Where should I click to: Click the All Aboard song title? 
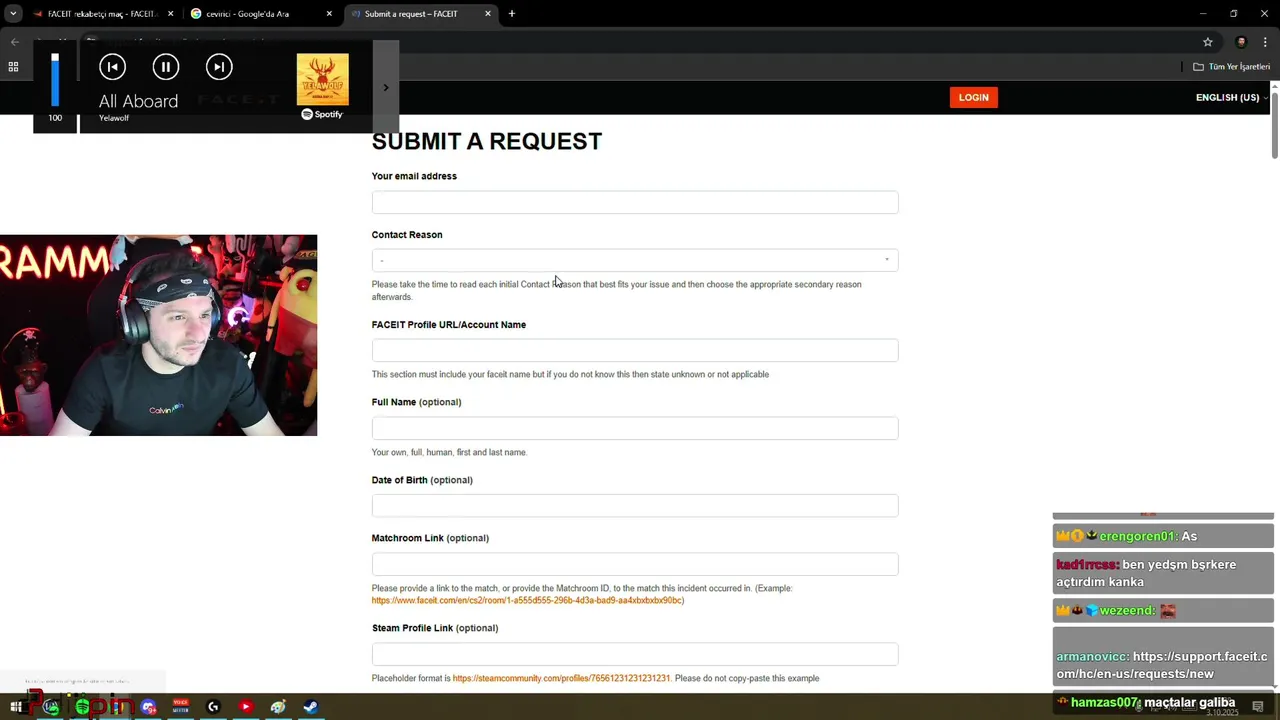click(x=138, y=101)
